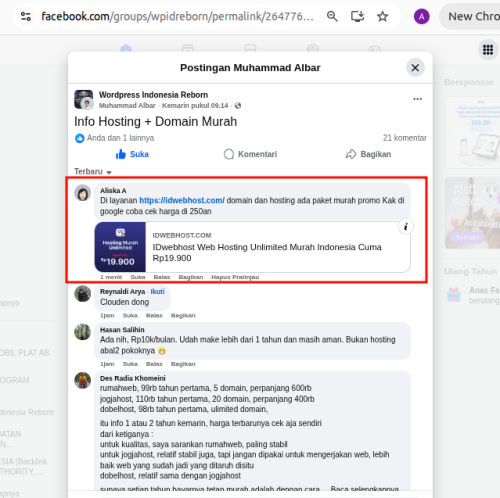Viewport: 500px width, 498px height.
Task: Open Aliska A's name link
Action: point(113,191)
